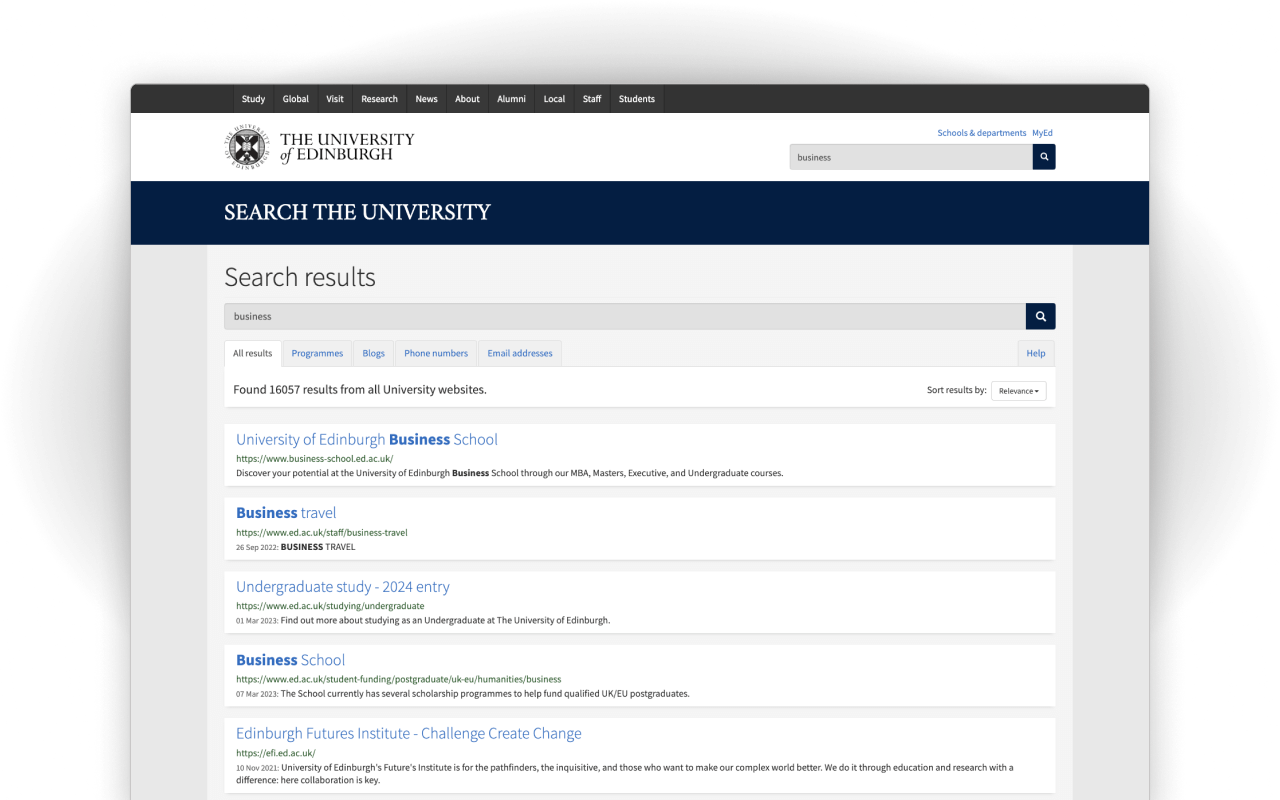Open the About nav item
1280x800 pixels.
(467, 99)
